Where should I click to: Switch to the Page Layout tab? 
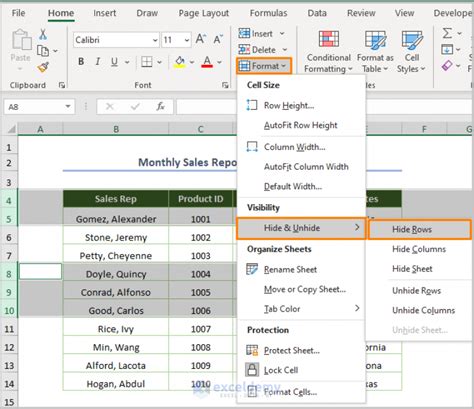click(204, 13)
